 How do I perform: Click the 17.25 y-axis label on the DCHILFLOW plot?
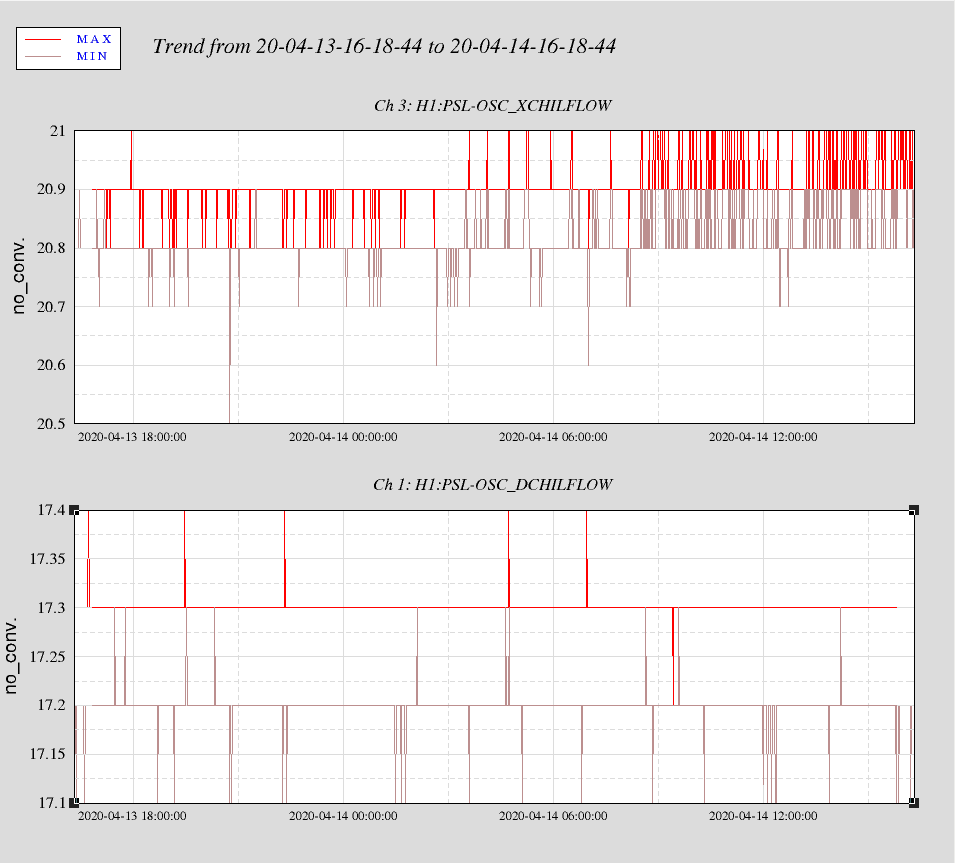48,657
